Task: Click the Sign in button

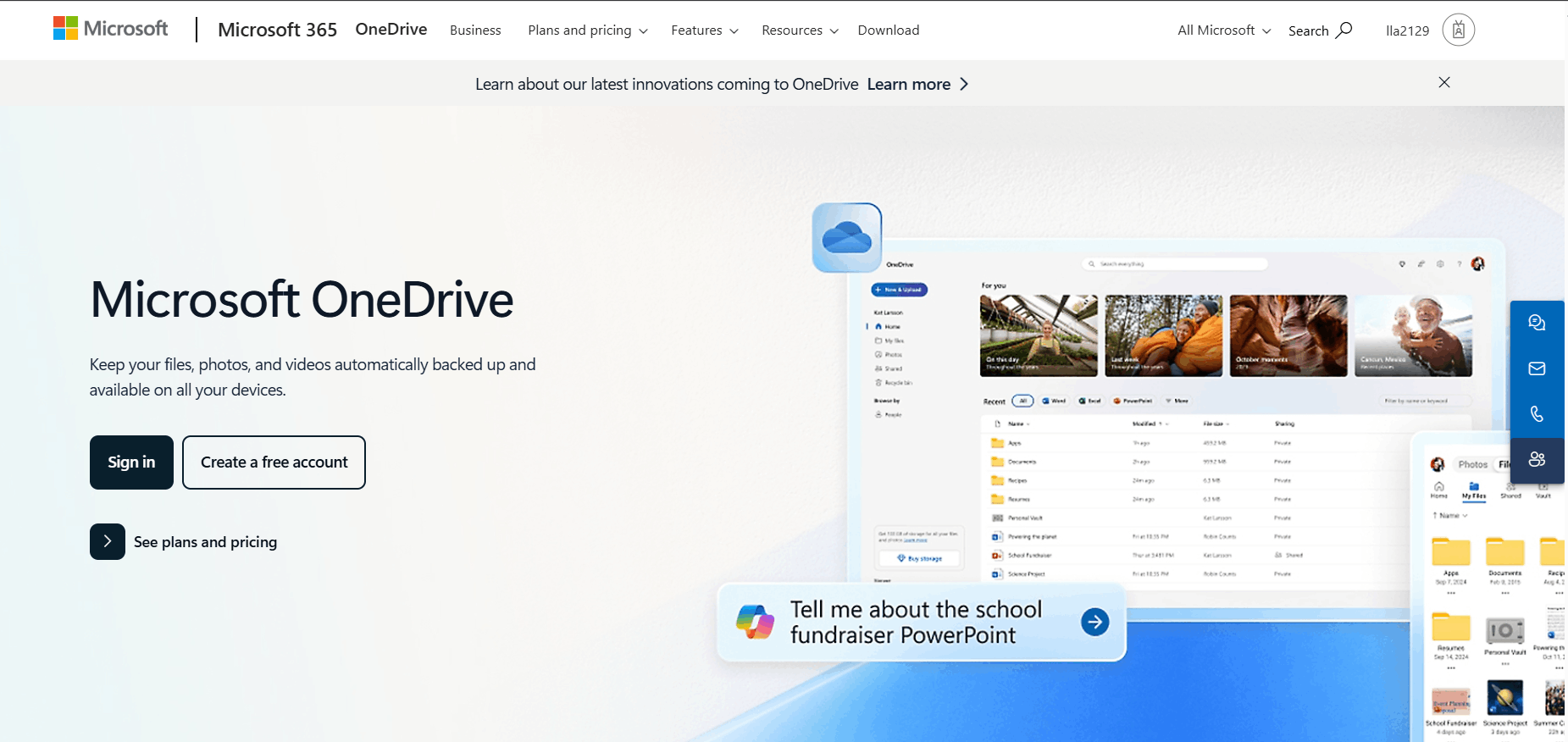Action: click(131, 462)
